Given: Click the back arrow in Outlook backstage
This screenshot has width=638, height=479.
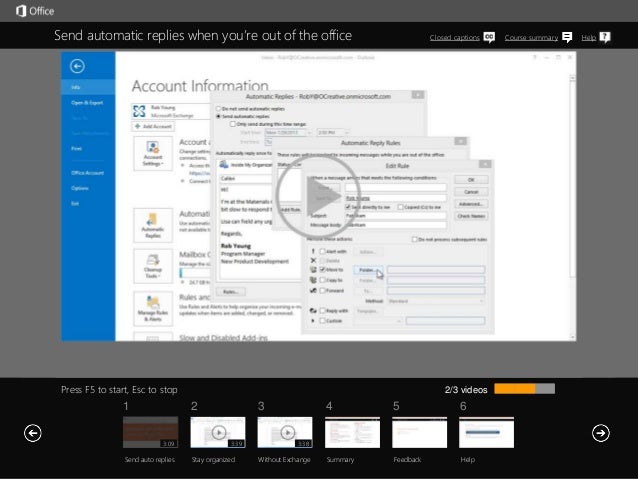Looking at the screenshot, I should pyautogui.click(x=77, y=66).
